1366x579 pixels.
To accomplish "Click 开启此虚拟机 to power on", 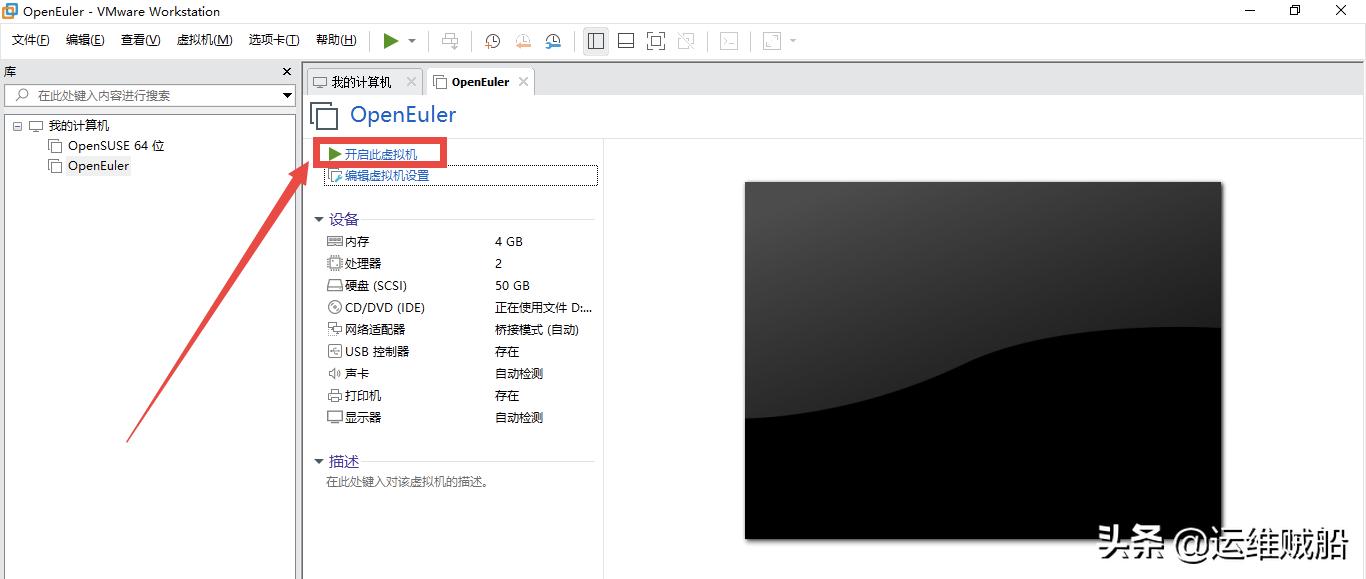I will [381, 154].
